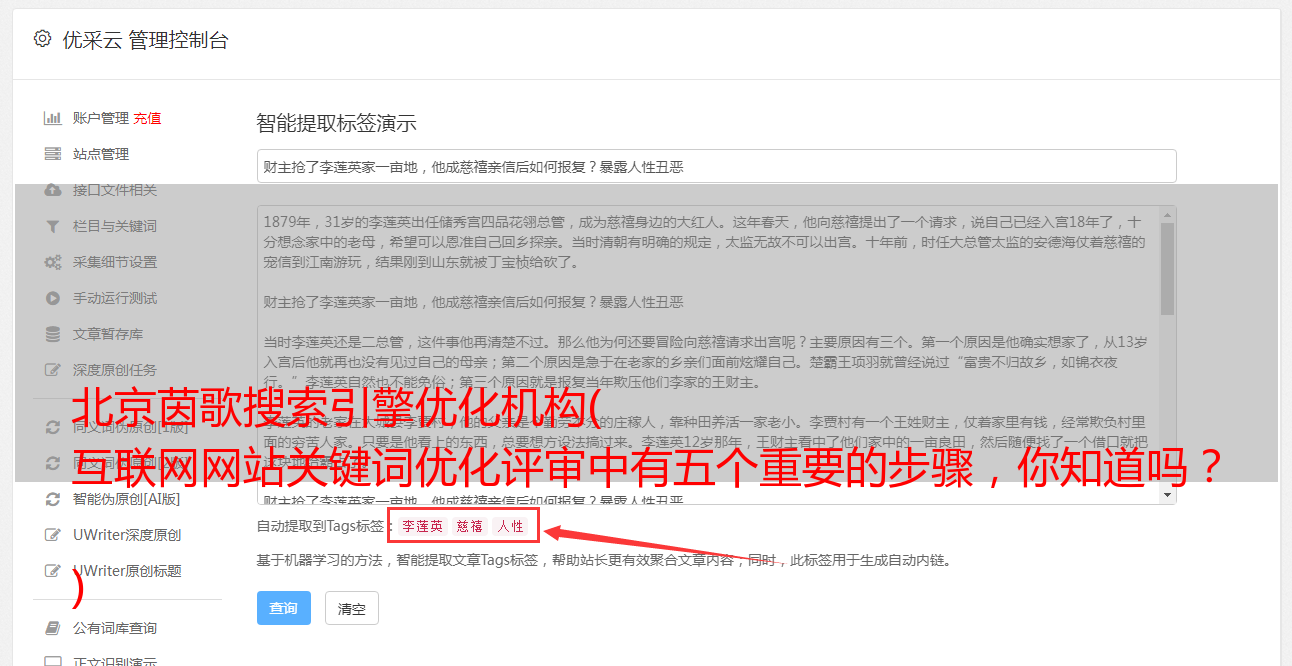Click the bar chart icon next to 账户管理
Viewport: 1292px width, 666px height.
tap(53, 118)
